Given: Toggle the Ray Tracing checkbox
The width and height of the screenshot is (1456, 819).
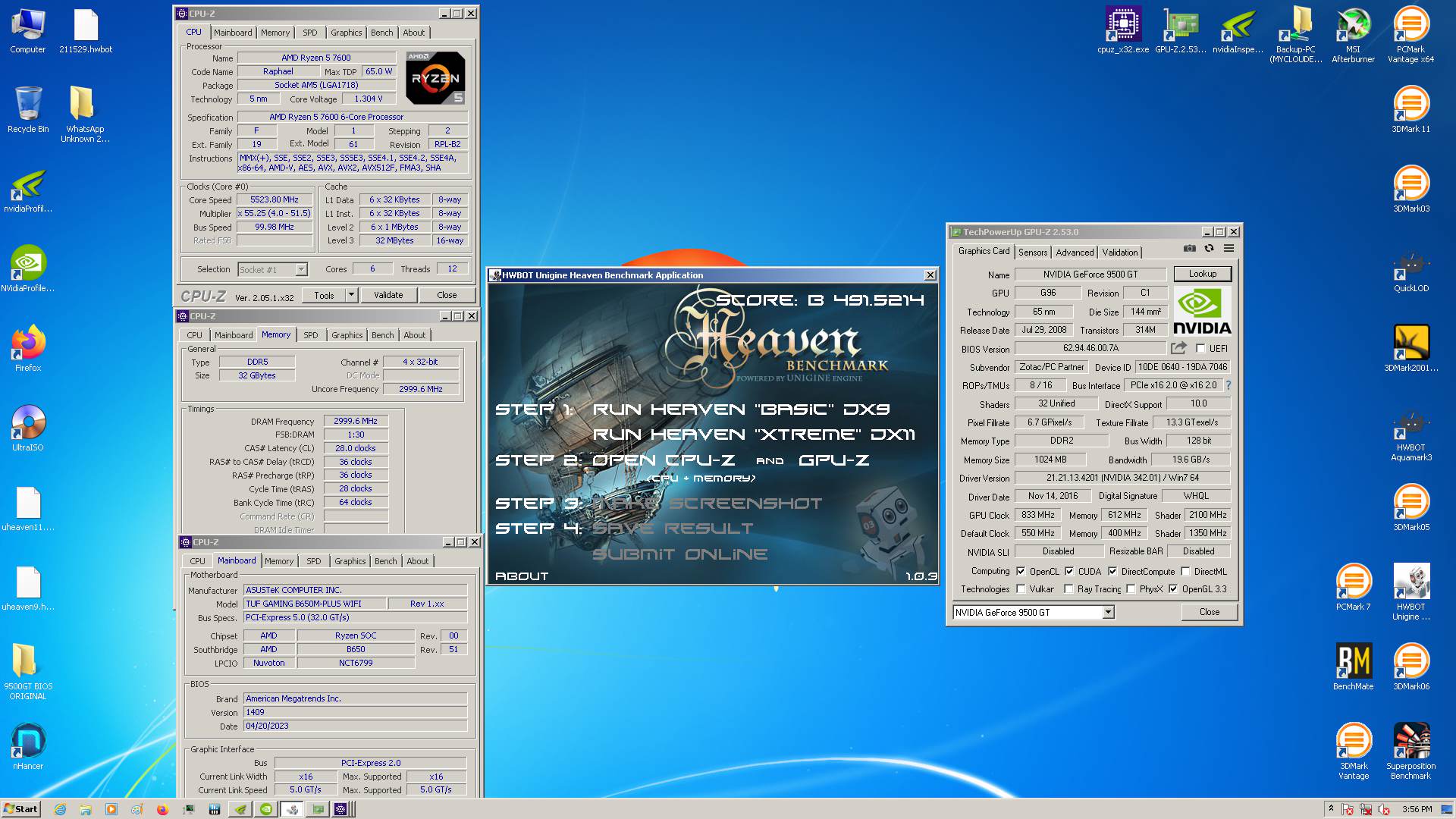Looking at the screenshot, I should [1068, 589].
